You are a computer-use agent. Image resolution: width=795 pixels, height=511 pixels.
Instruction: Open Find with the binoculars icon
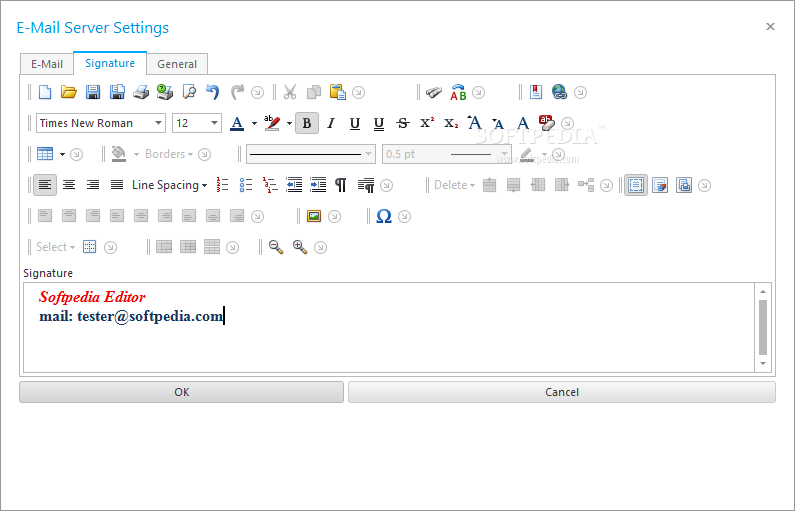[x=433, y=92]
